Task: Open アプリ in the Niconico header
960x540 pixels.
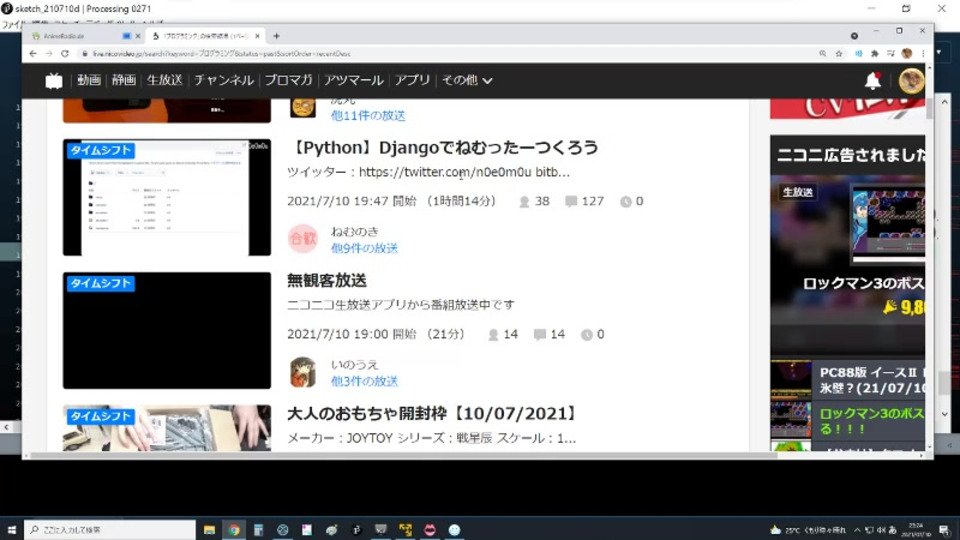Action: tap(412, 80)
